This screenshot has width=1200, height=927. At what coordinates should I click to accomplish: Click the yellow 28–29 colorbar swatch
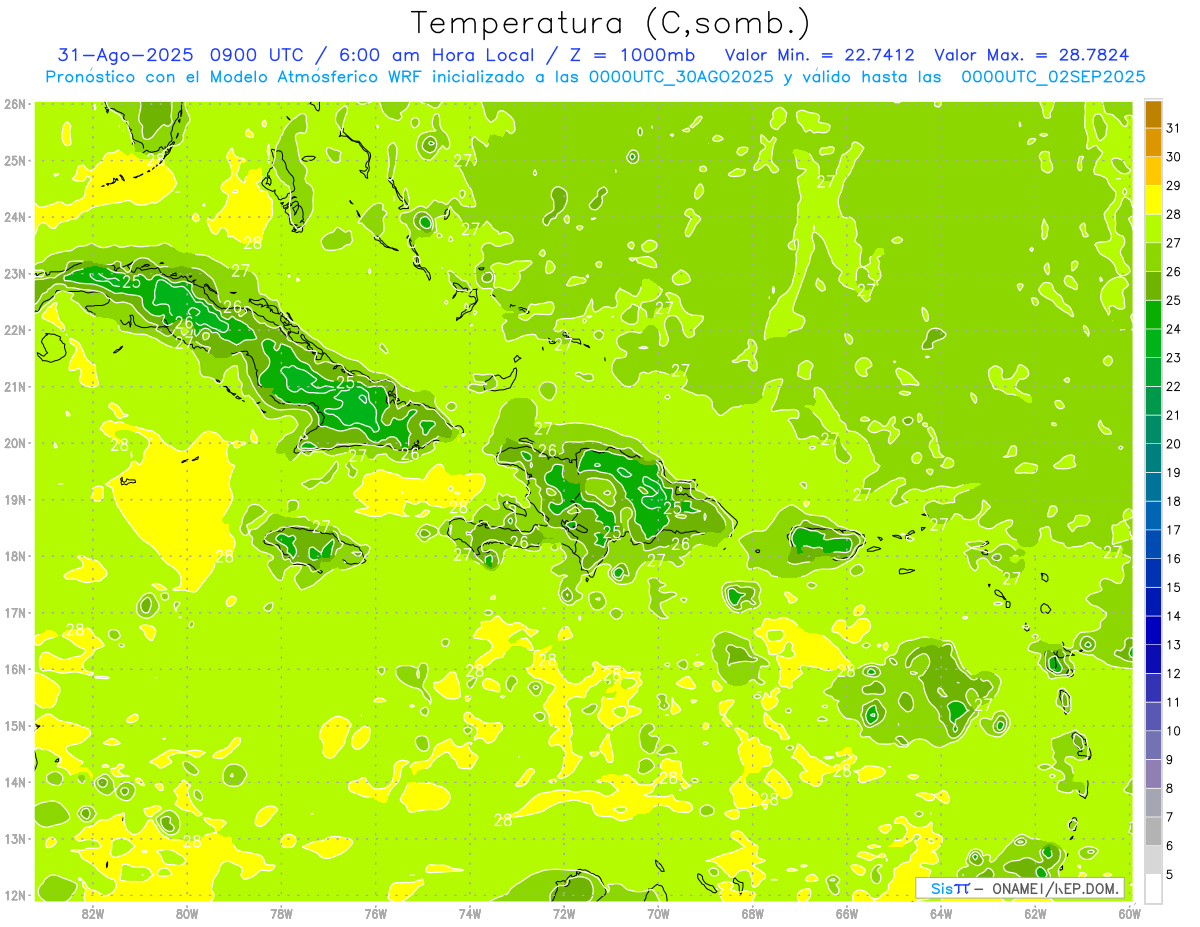1153,200
